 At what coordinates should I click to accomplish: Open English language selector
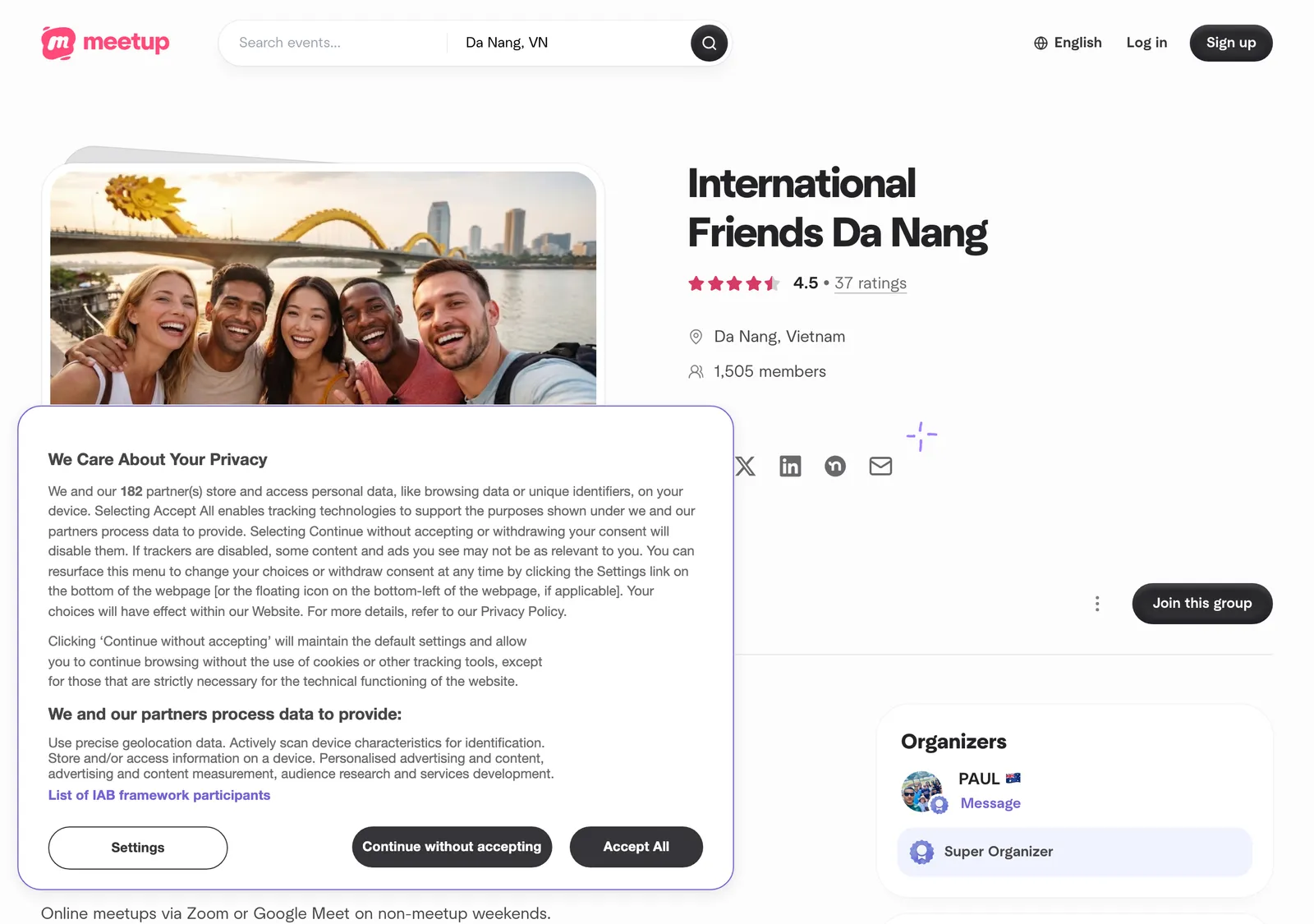(1068, 43)
